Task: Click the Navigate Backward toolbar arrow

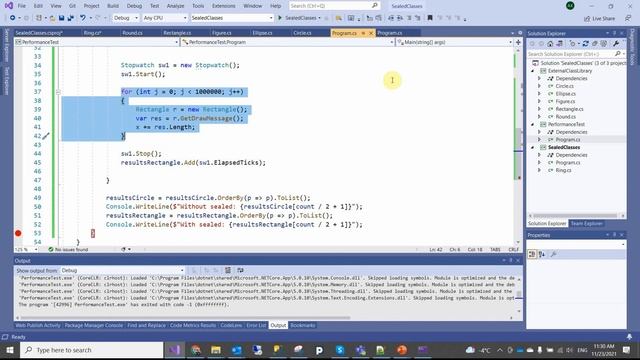Action: pyautogui.click(x=13, y=18)
